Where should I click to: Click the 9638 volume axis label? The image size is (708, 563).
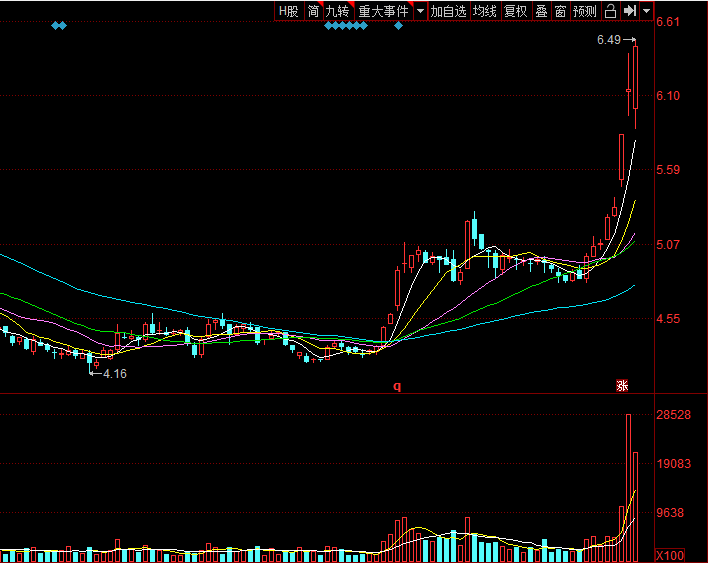[670, 513]
